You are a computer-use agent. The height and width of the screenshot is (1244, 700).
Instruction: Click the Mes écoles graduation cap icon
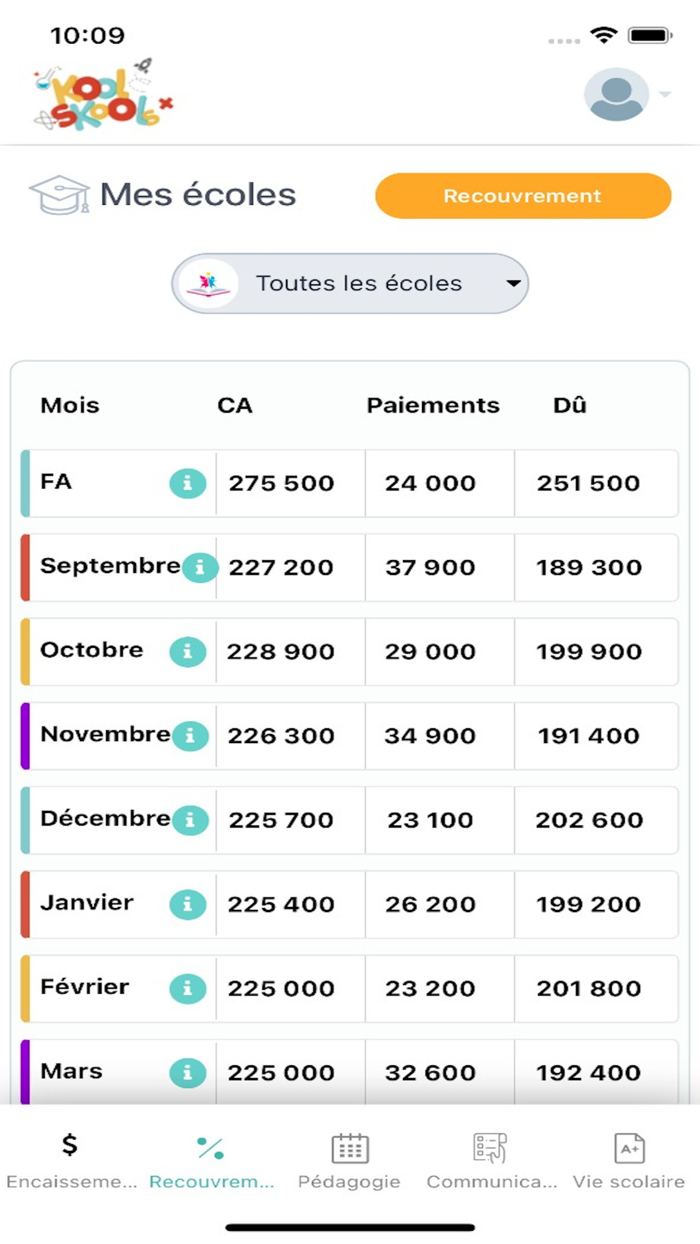point(59,195)
